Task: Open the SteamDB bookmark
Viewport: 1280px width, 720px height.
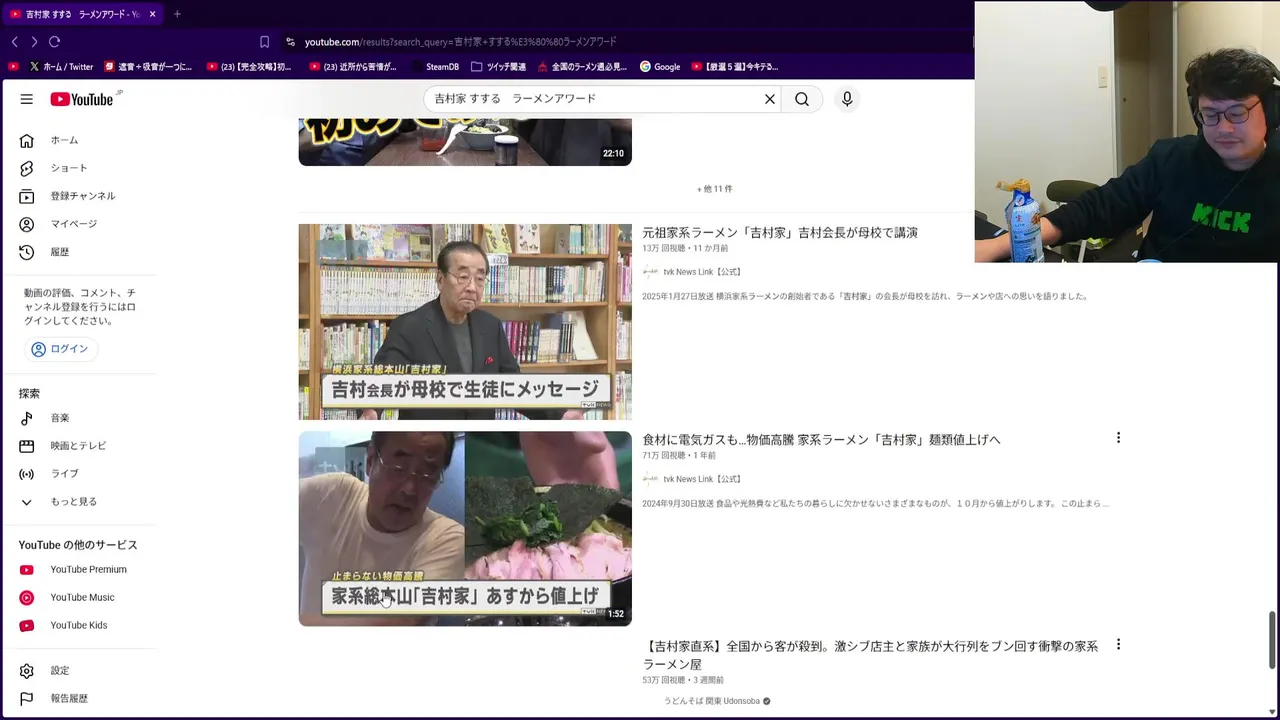Action: (x=435, y=67)
